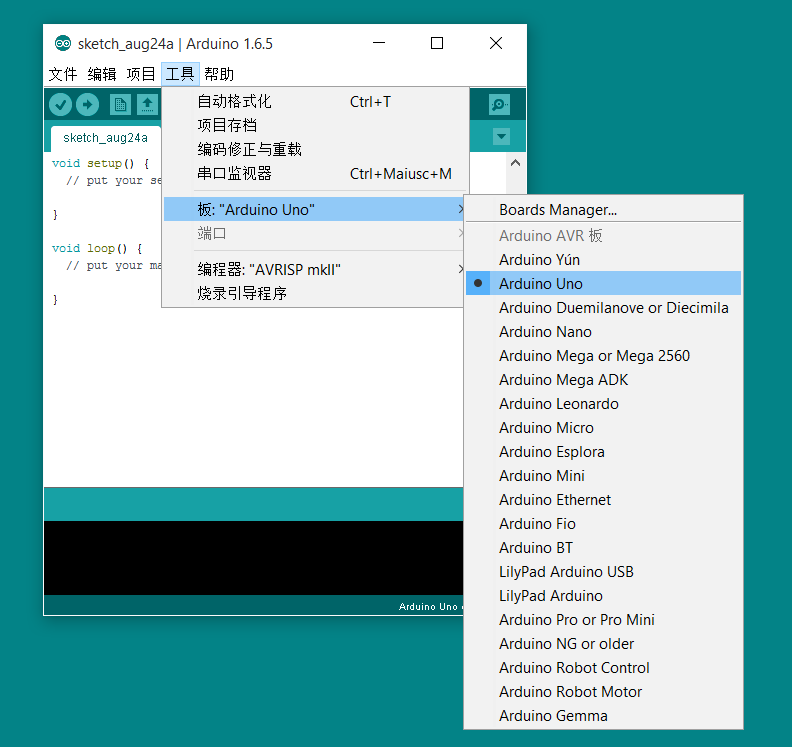Open the 帮助 menu
Image resolution: width=792 pixels, height=747 pixels.
point(219,74)
